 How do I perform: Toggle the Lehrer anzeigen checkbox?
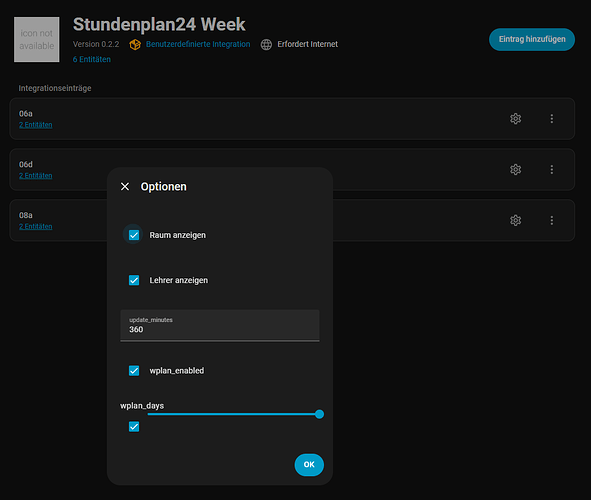click(x=134, y=280)
